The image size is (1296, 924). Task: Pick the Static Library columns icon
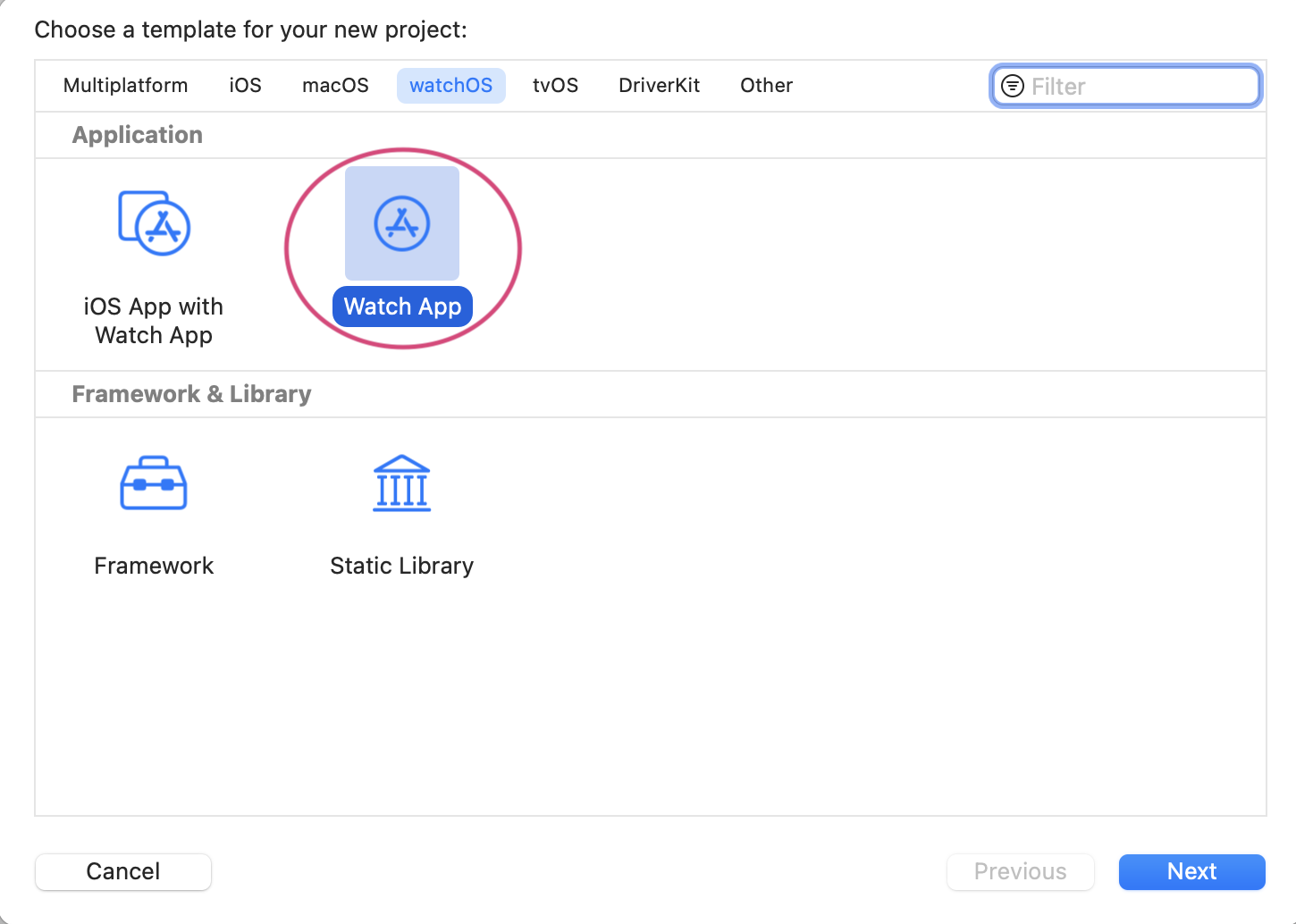coord(401,483)
